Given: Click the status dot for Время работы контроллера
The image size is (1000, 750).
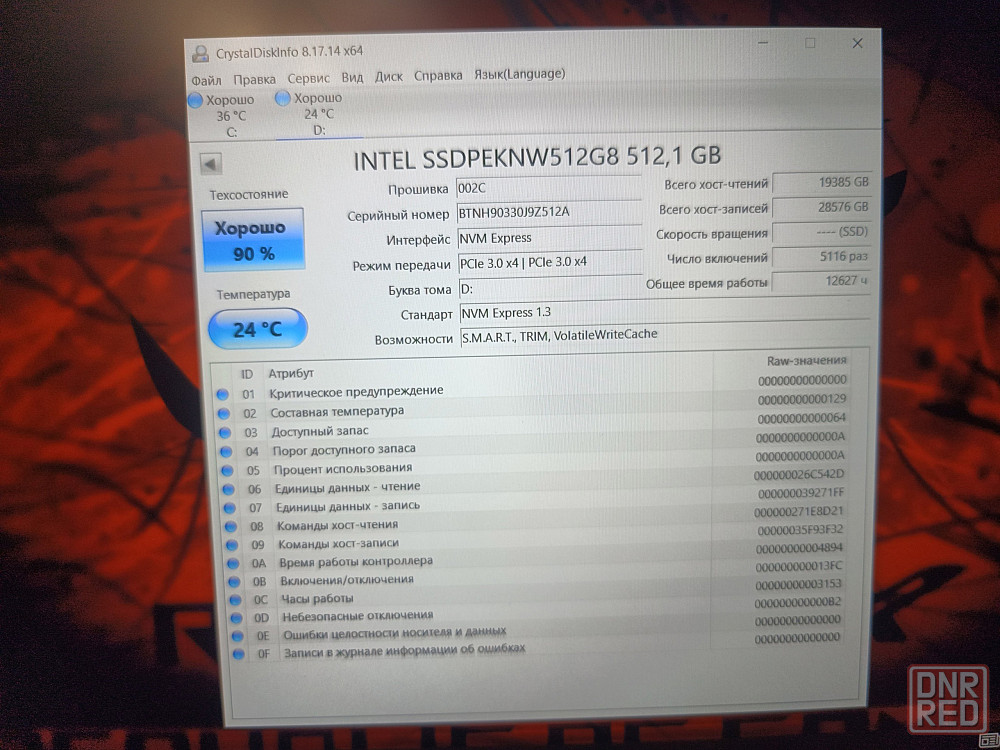Looking at the screenshot, I should pyautogui.click(x=233, y=564).
